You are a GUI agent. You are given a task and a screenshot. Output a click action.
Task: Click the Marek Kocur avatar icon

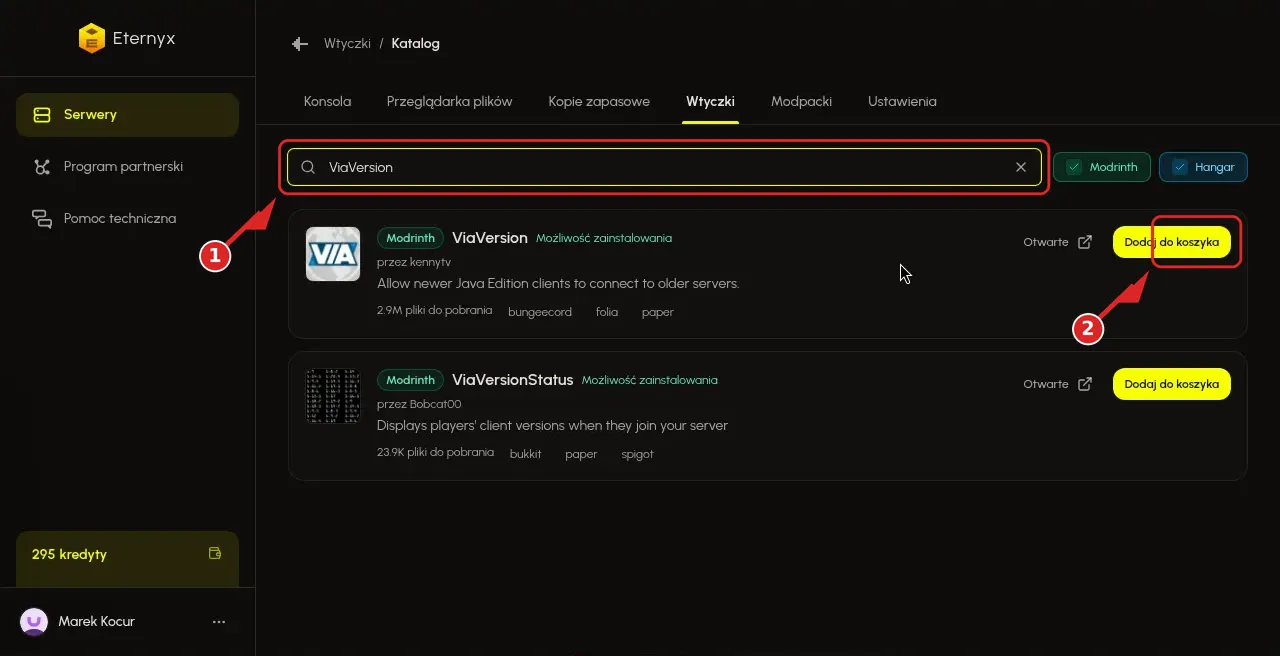34,621
